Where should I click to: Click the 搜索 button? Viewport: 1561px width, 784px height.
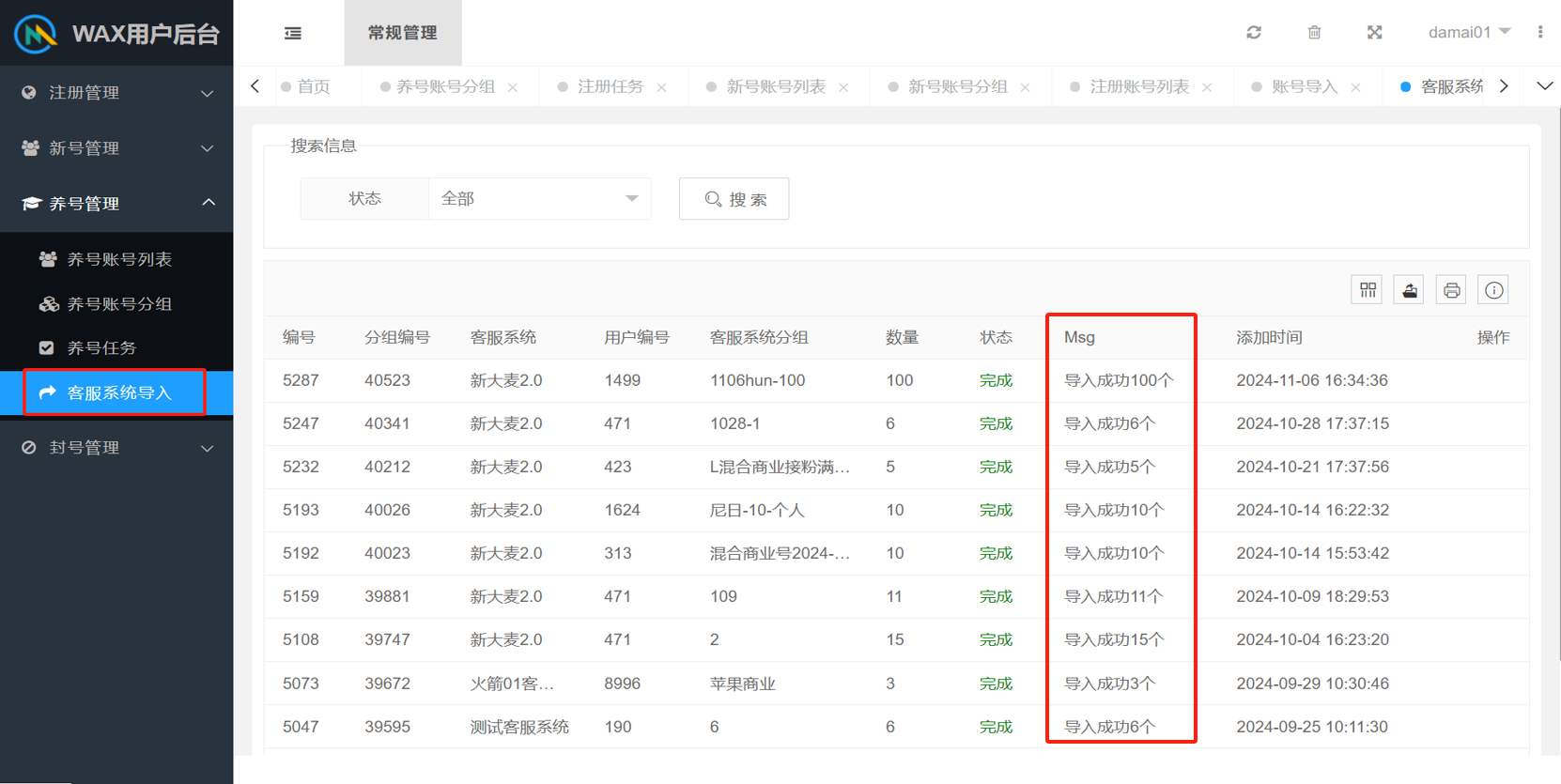(734, 199)
